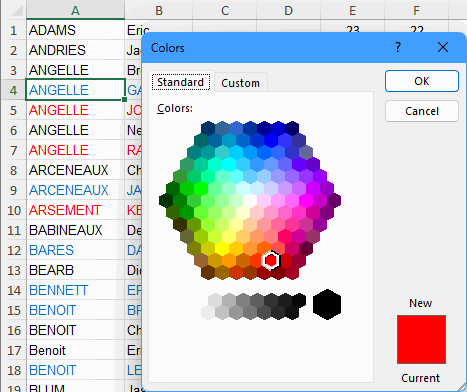
Task: Pick the large black hexagon swatch
Action: coord(327,304)
